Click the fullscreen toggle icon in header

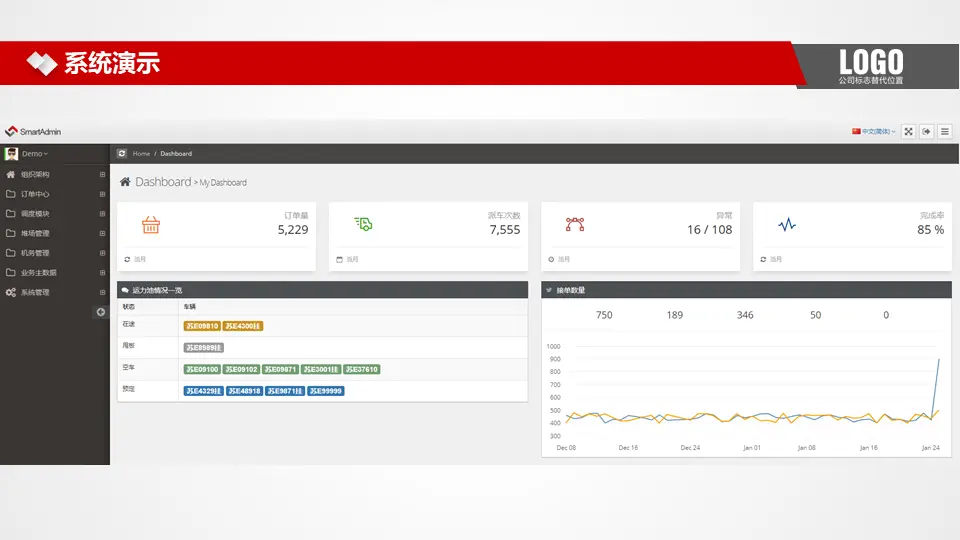(x=908, y=131)
